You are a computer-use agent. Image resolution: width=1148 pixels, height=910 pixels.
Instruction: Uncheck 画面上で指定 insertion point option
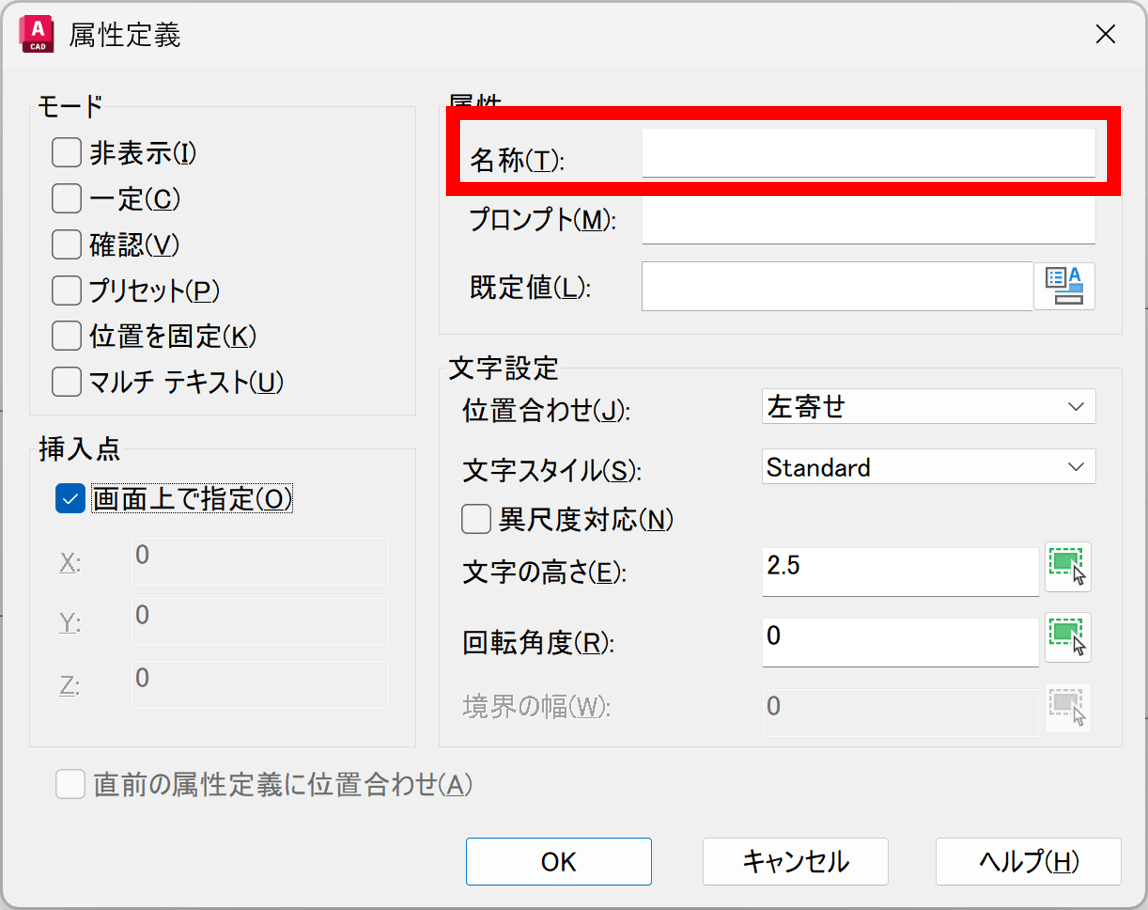click(x=71, y=499)
